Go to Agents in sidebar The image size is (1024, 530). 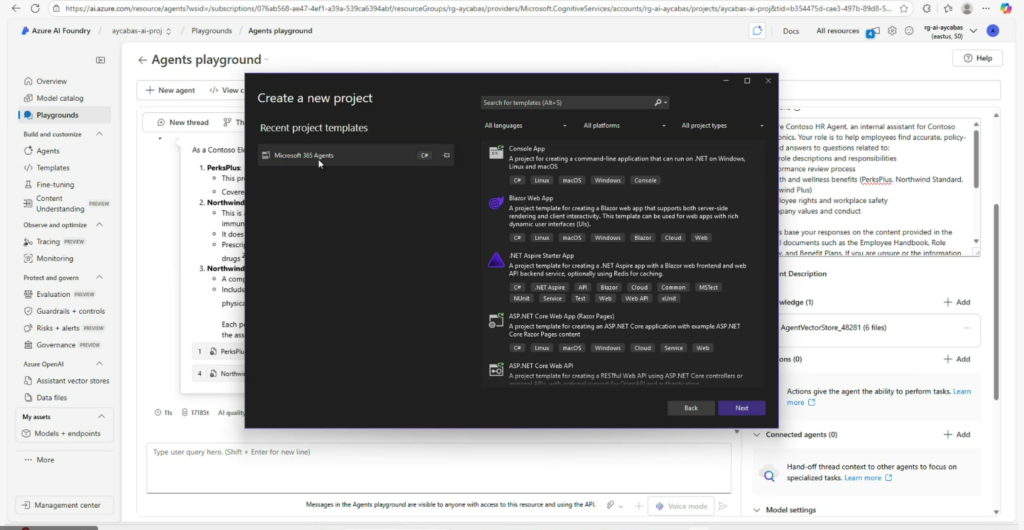click(48, 151)
